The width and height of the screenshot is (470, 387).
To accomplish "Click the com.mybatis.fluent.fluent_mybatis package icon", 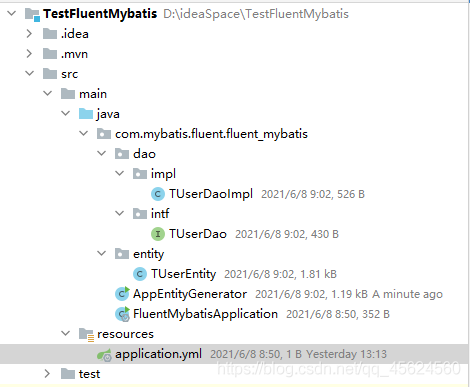I will click(104, 134).
